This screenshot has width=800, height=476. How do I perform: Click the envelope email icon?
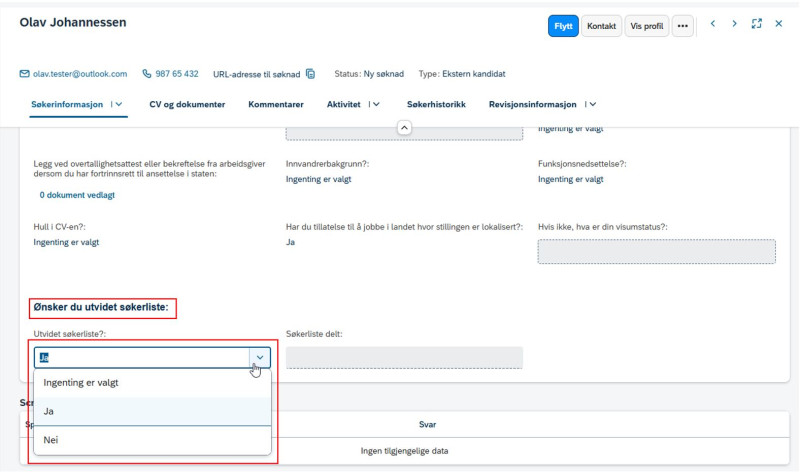click(x=24, y=74)
